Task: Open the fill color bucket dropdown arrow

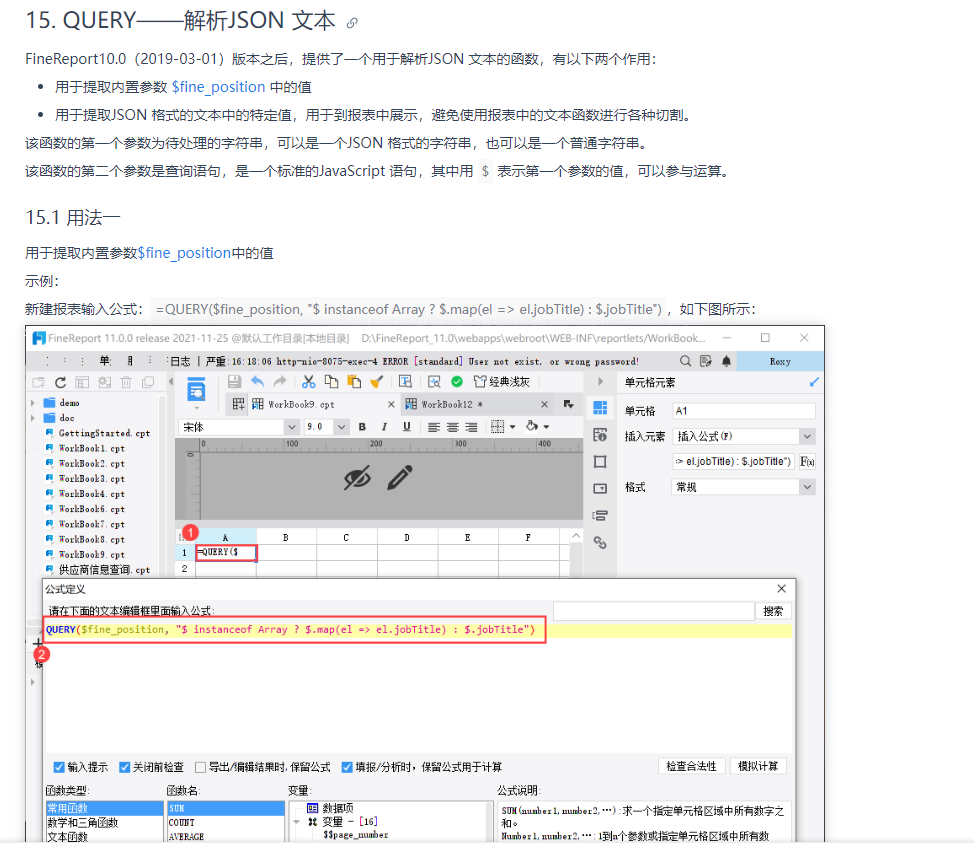Action: [x=546, y=427]
